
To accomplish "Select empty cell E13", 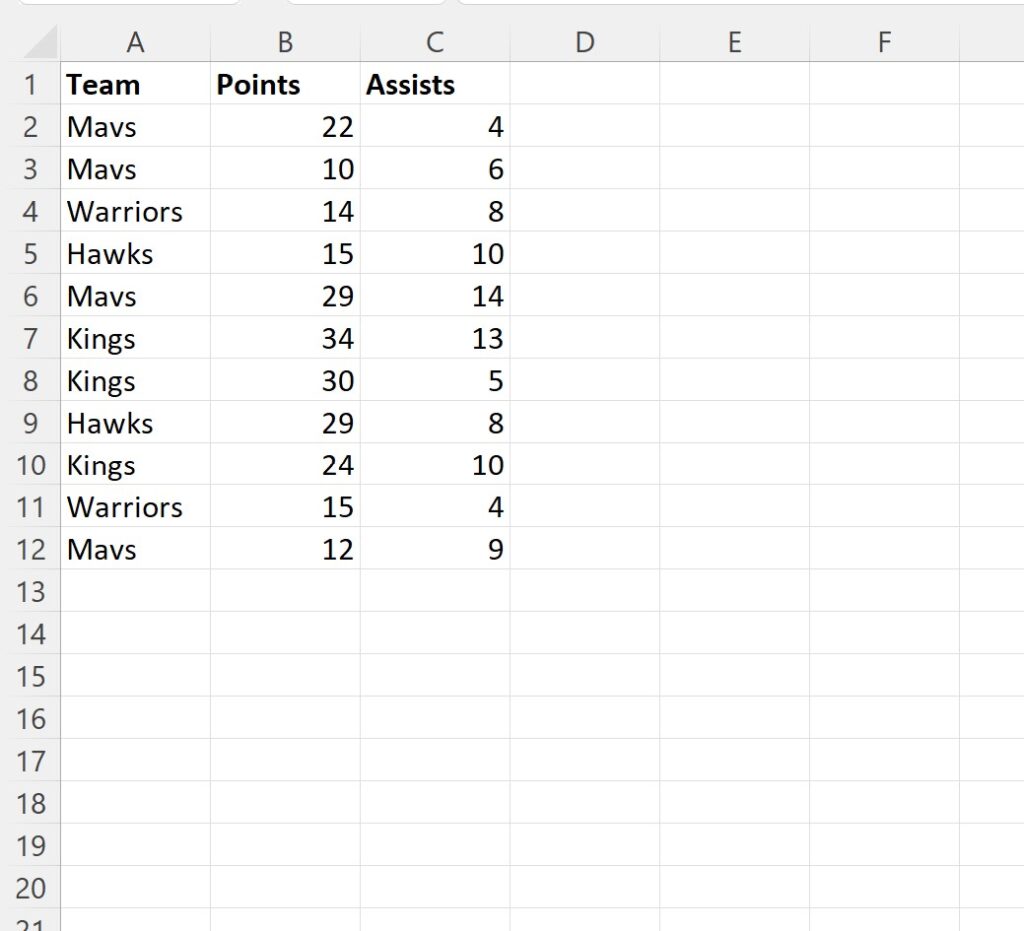I will [735, 592].
